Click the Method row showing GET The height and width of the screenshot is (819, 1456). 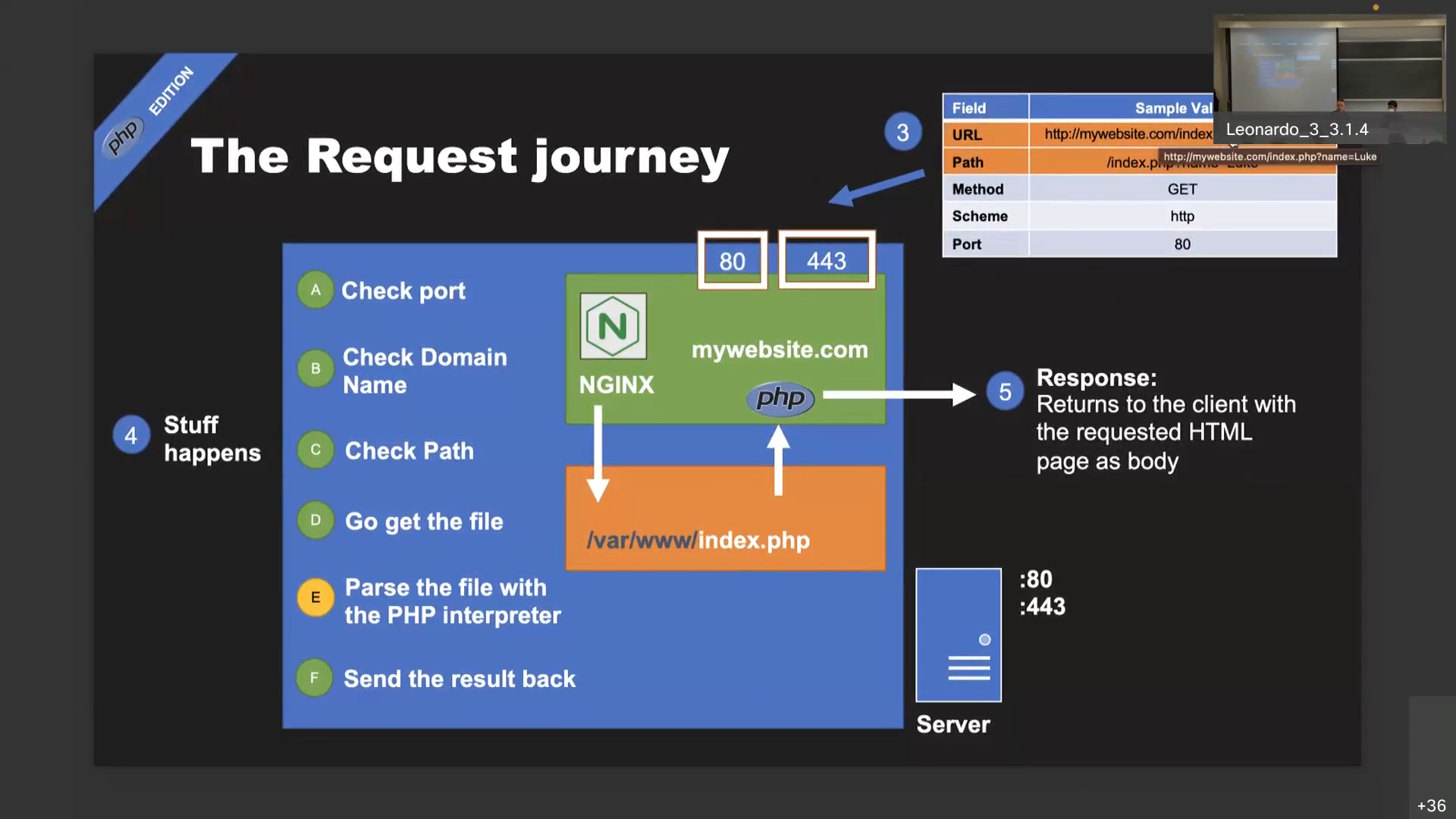(1137, 189)
